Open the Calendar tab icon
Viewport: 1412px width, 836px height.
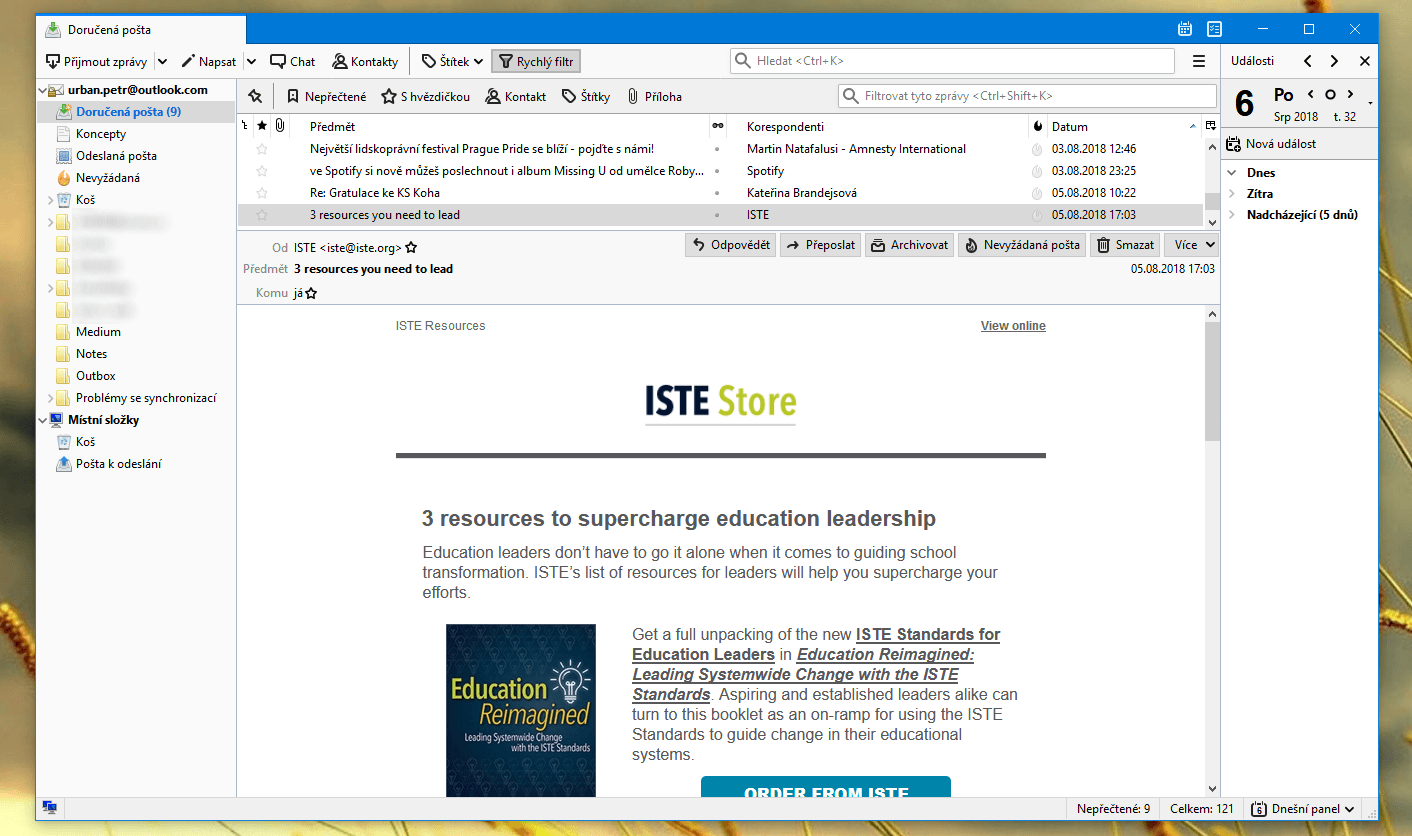tap(1185, 29)
